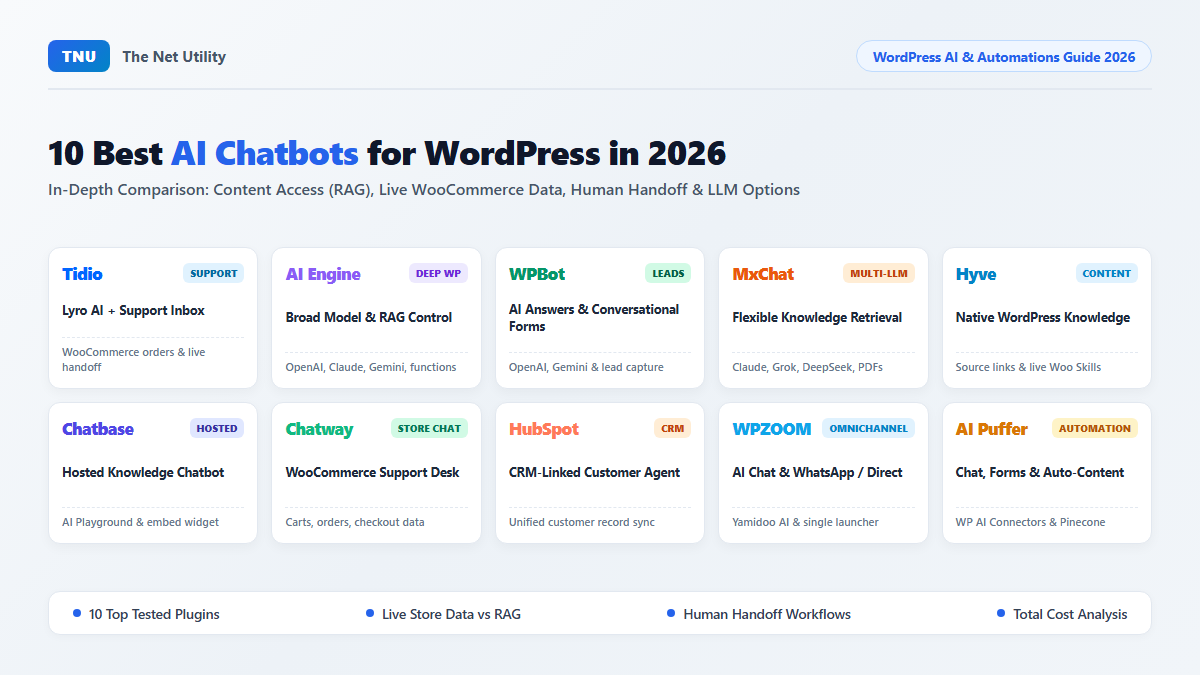Screen dimensions: 1200x675
Task: Click 'Lyro AI + Support Inbox' text
Action: (x=133, y=310)
